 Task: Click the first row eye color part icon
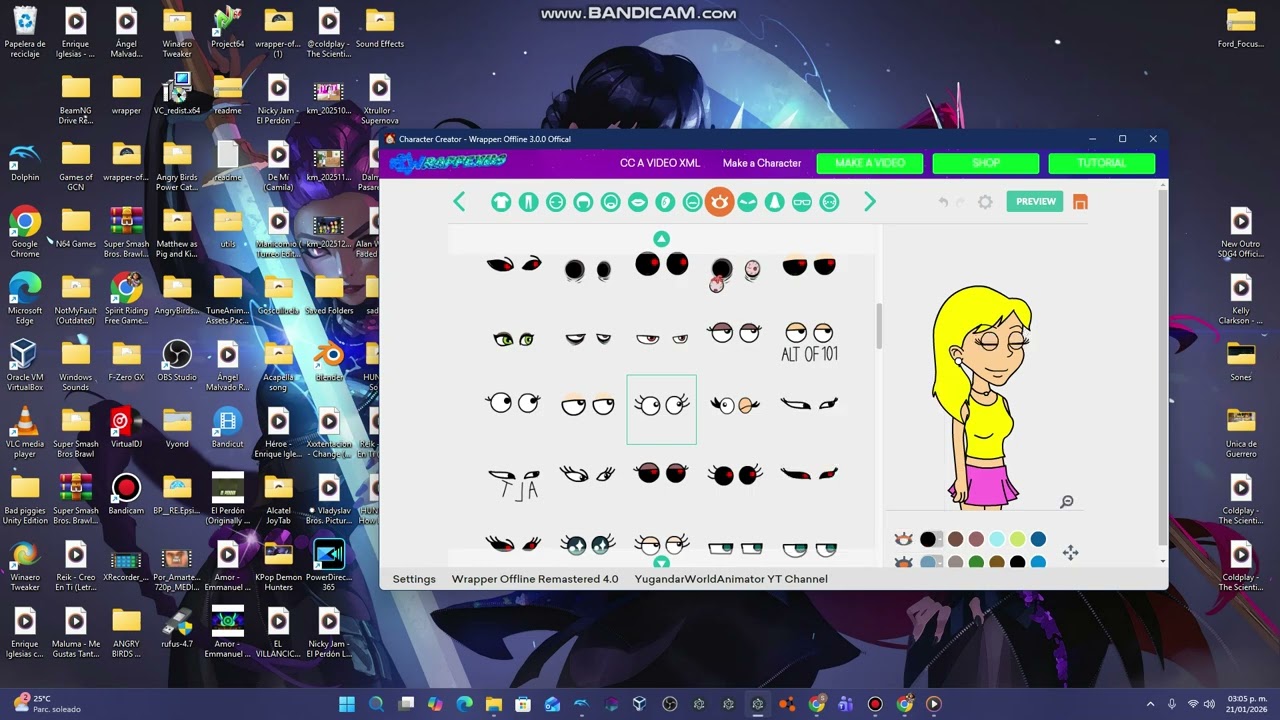click(904, 540)
